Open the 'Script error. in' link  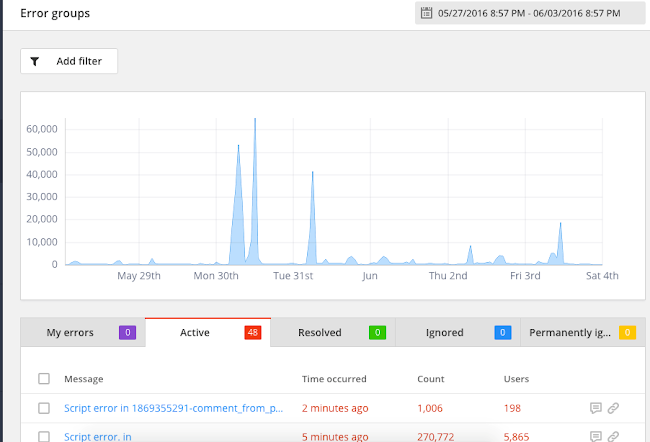coord(98,436)
